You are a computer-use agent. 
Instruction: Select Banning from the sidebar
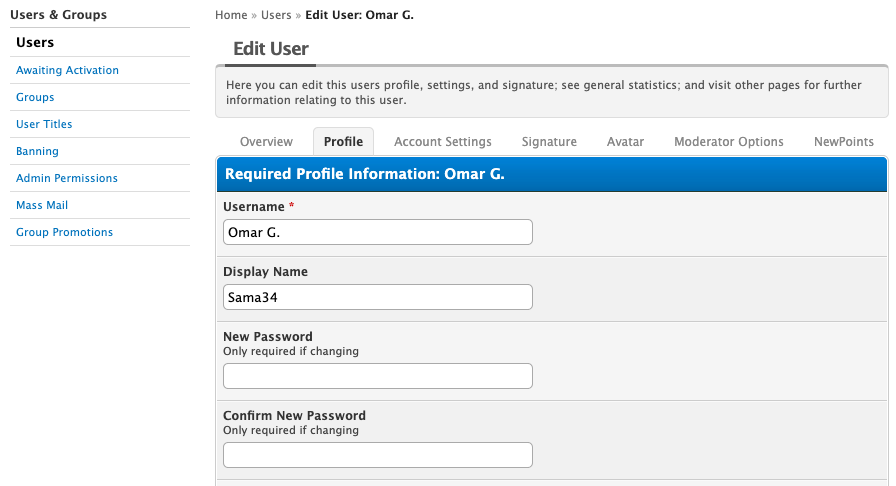37,151
